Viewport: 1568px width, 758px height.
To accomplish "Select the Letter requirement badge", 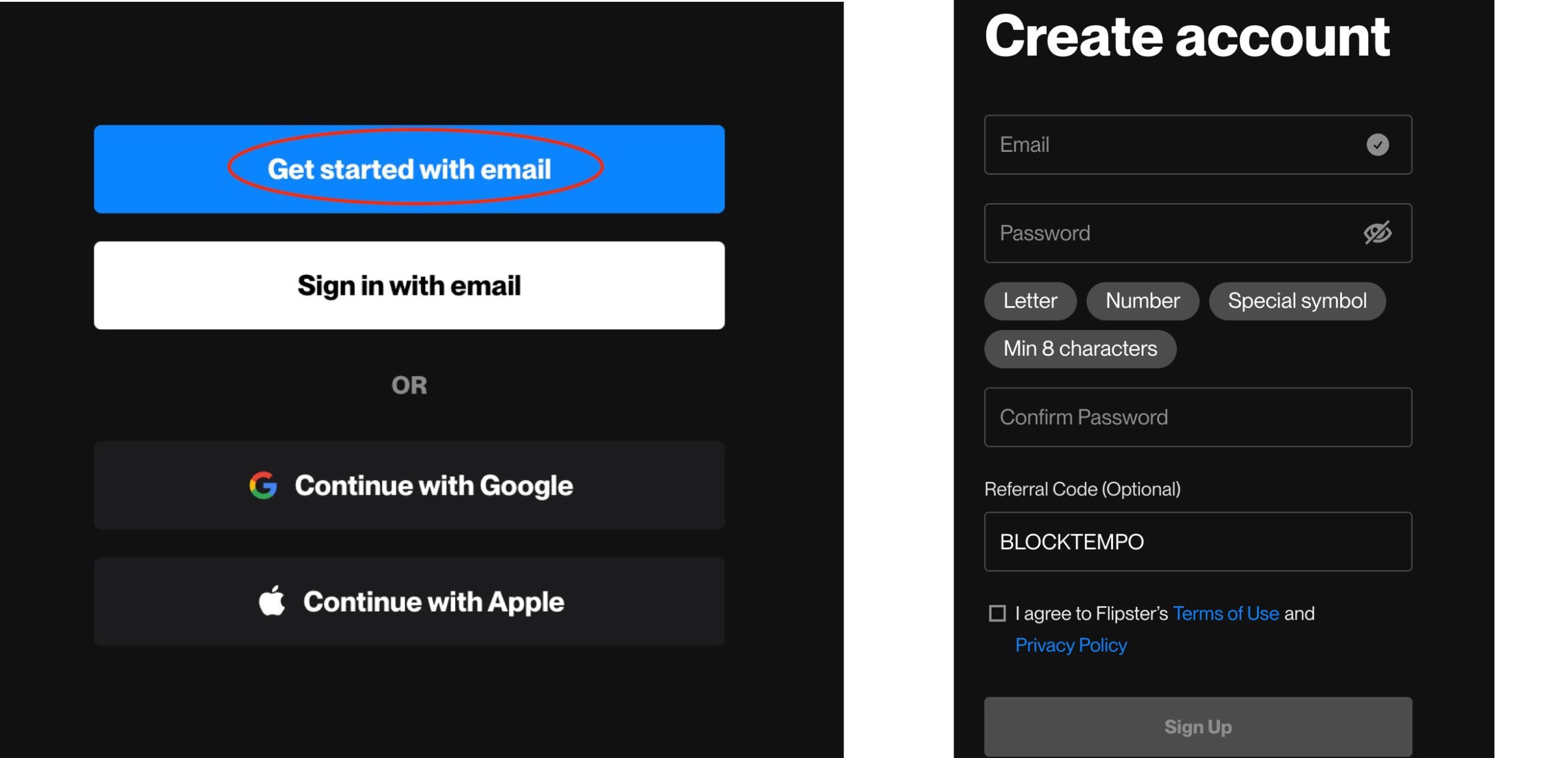I will (x=1030, y=301).
